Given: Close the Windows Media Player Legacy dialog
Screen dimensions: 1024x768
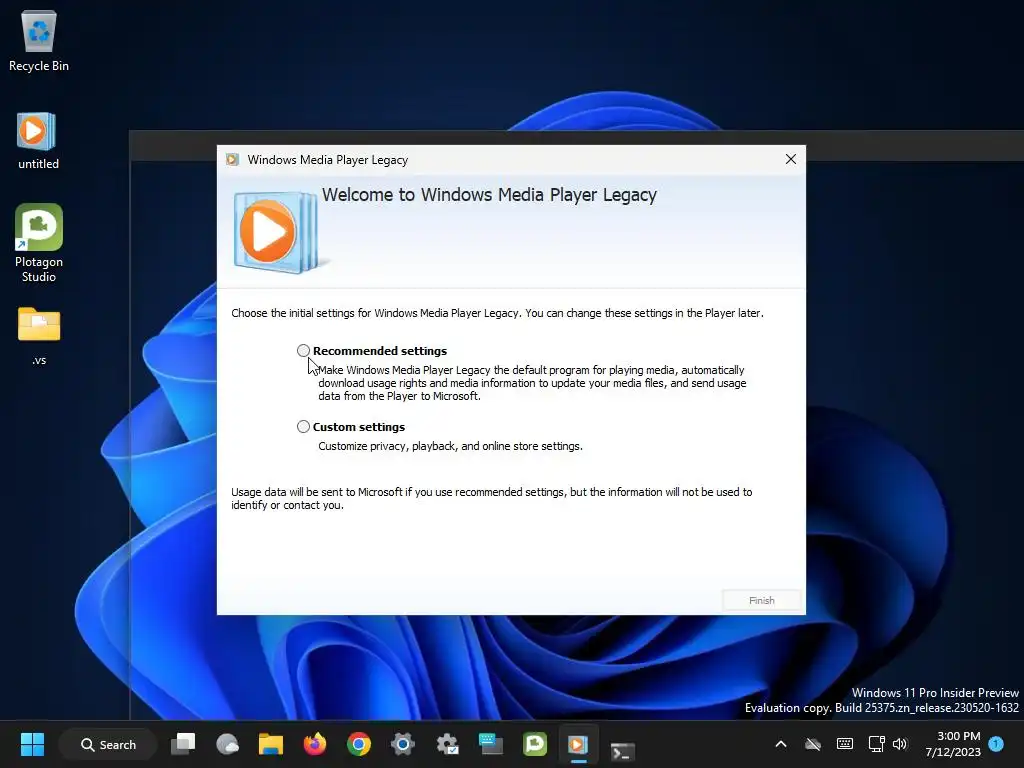Looking at the screenshot, I should [790, 159].
